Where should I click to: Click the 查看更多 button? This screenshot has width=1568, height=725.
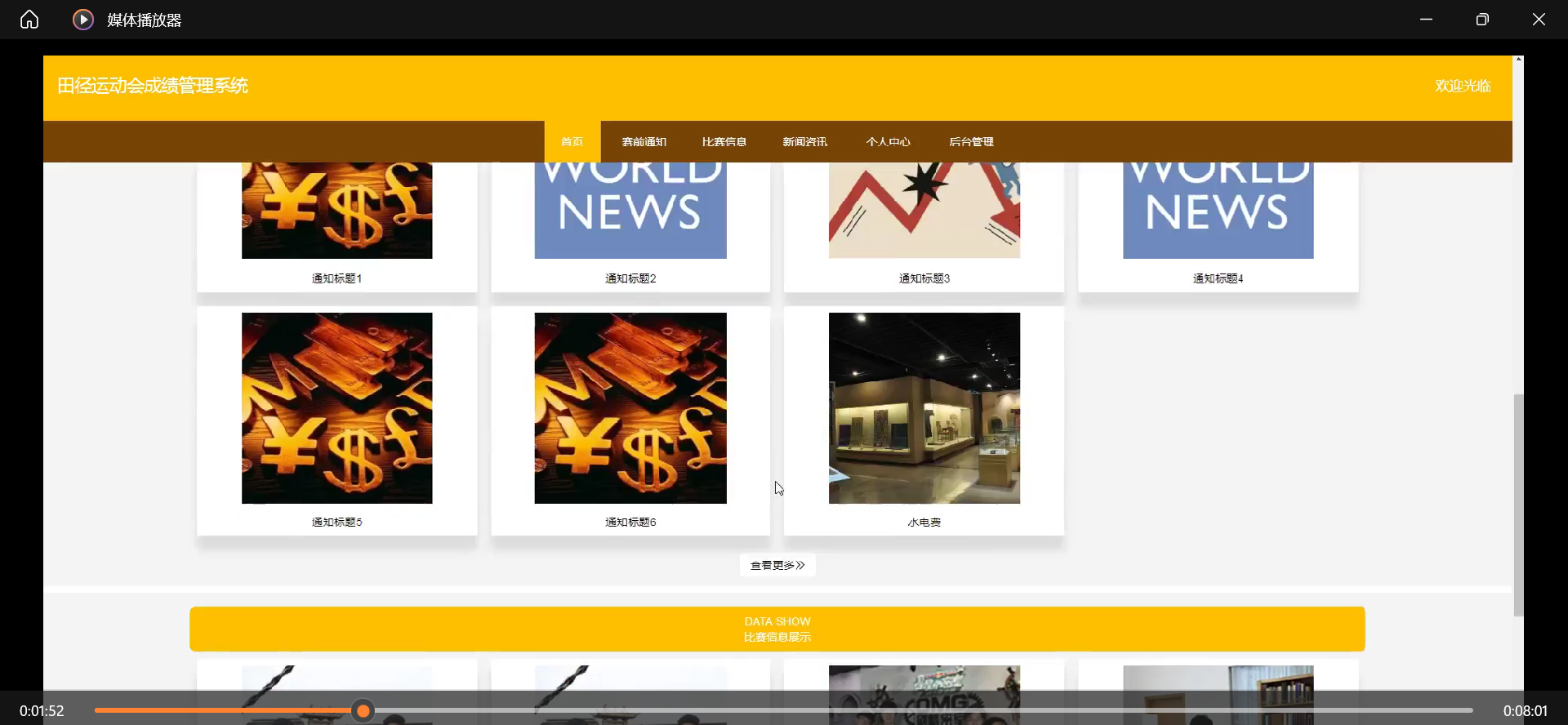point(777,565)
